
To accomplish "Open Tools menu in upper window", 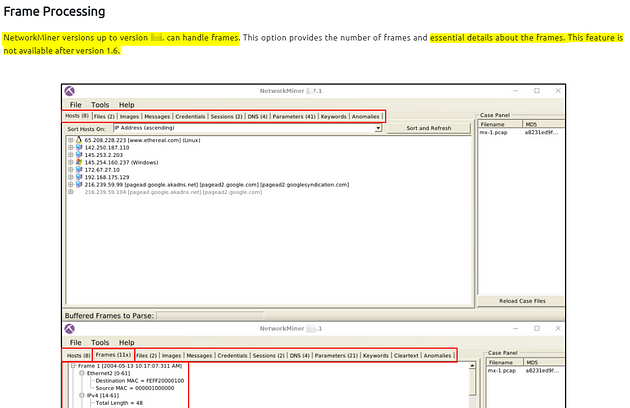I will 100,105.
